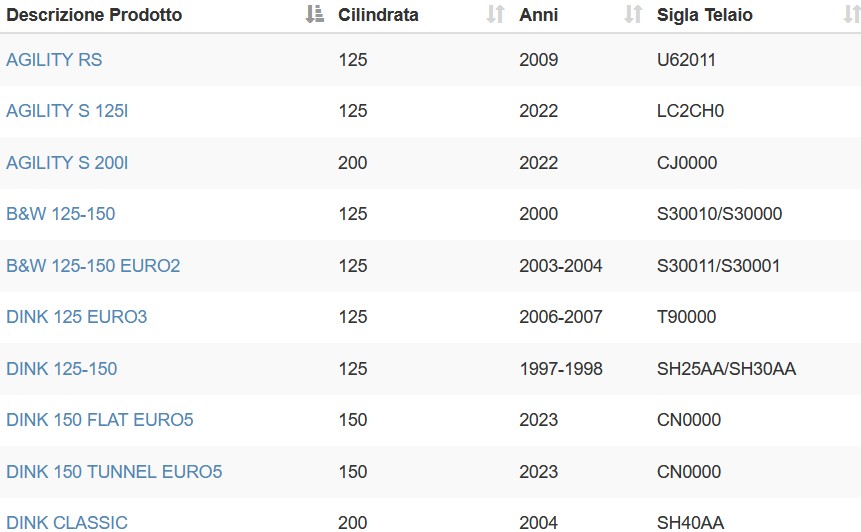Click the SH25AA/SH30AA frame code cell

(x=726, y=368)
